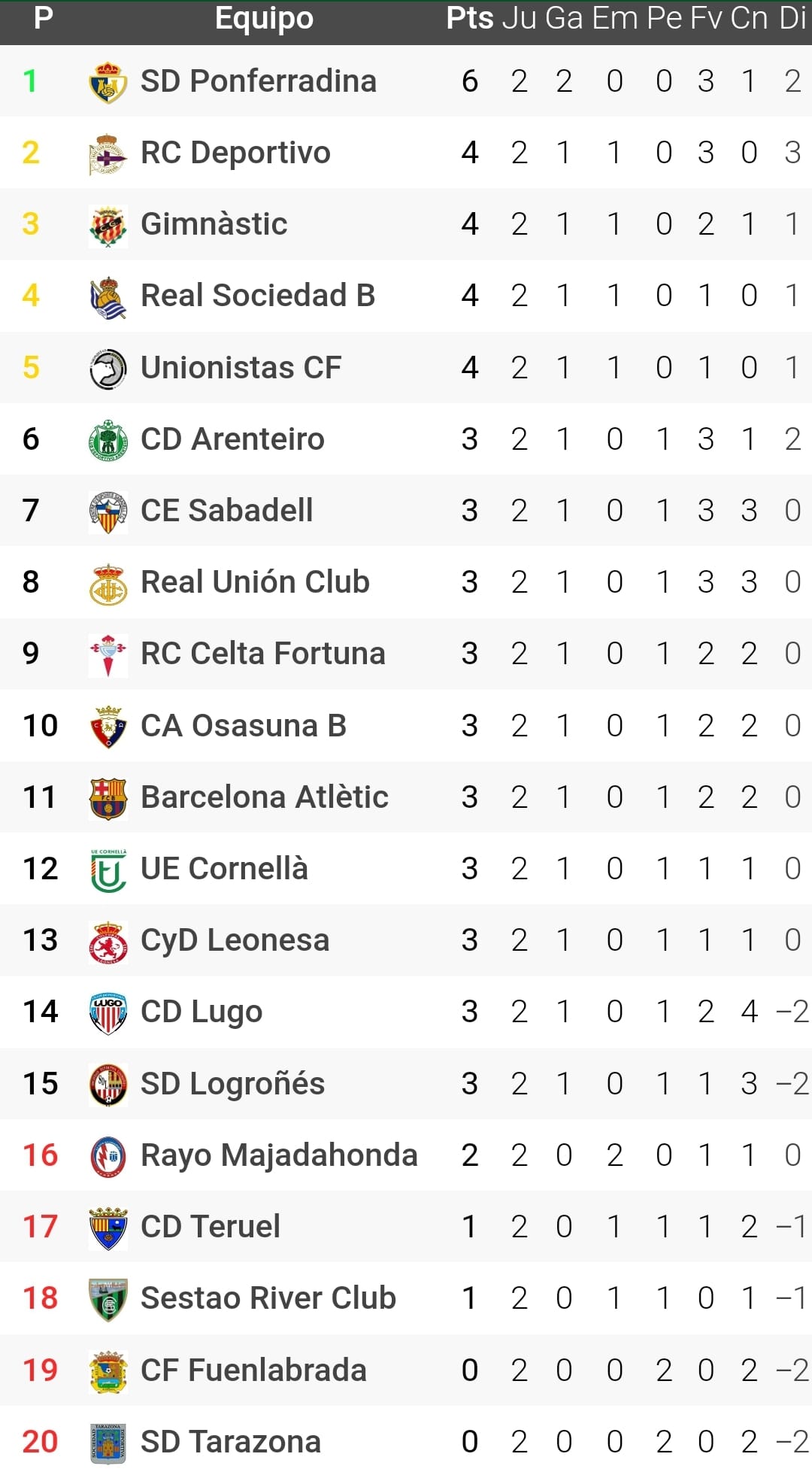Click the Equipo column header

(x=264, y=19)
